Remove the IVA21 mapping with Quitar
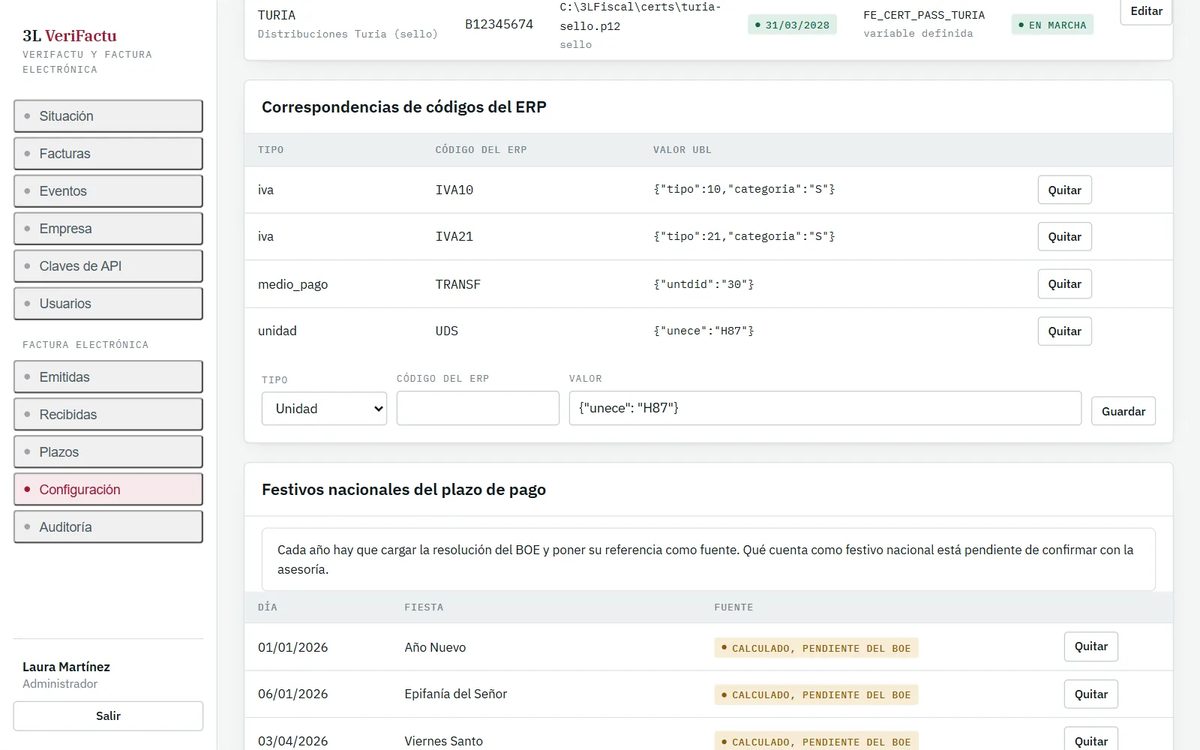The height and width of the screenshot is (750, 1200). (x=1064, y=237)
